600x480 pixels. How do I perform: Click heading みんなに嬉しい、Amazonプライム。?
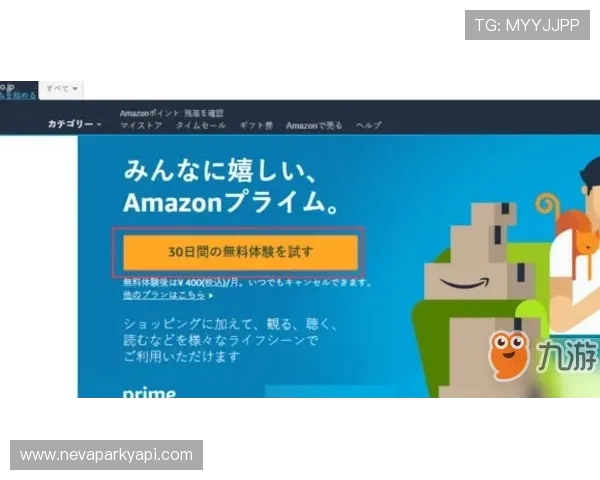click(x=231, y=186)
